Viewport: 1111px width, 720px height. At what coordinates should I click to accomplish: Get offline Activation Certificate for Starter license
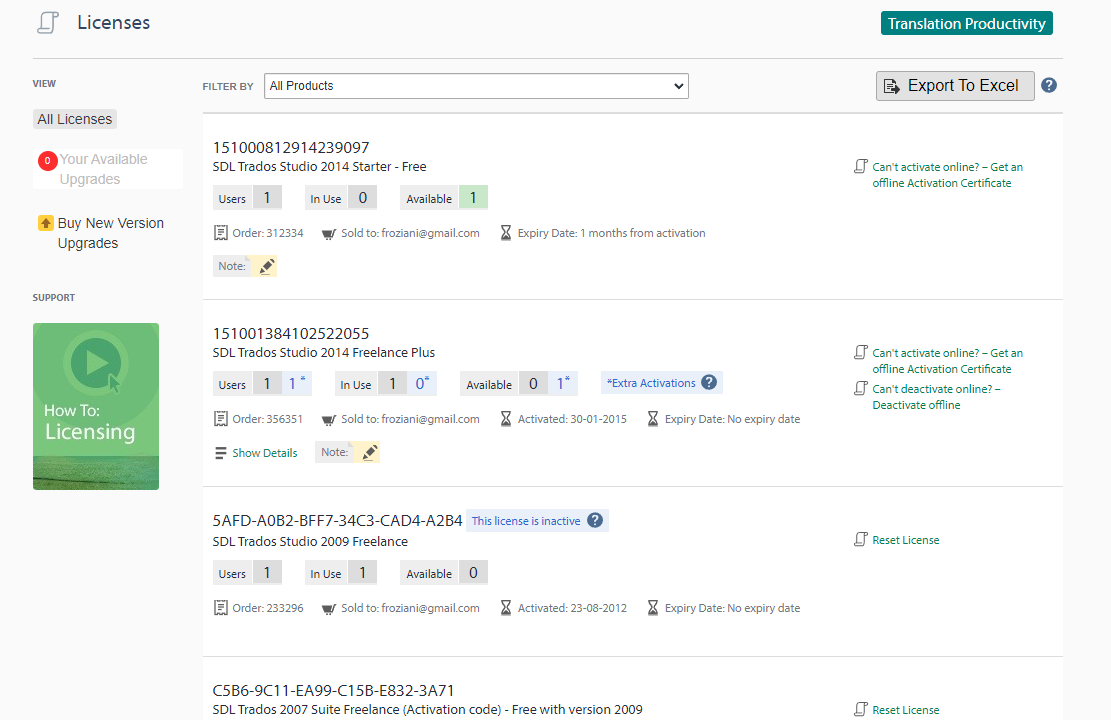[x=947, y=175]
